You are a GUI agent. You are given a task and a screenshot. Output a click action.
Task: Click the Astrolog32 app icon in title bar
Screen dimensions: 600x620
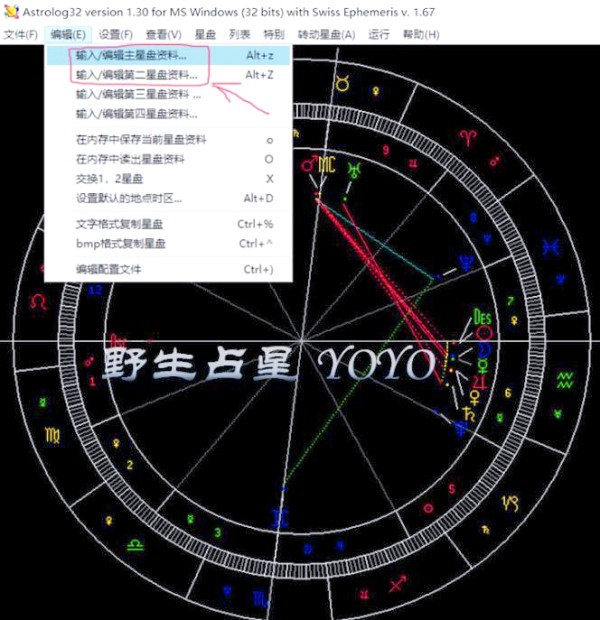[x=11, y=11]
